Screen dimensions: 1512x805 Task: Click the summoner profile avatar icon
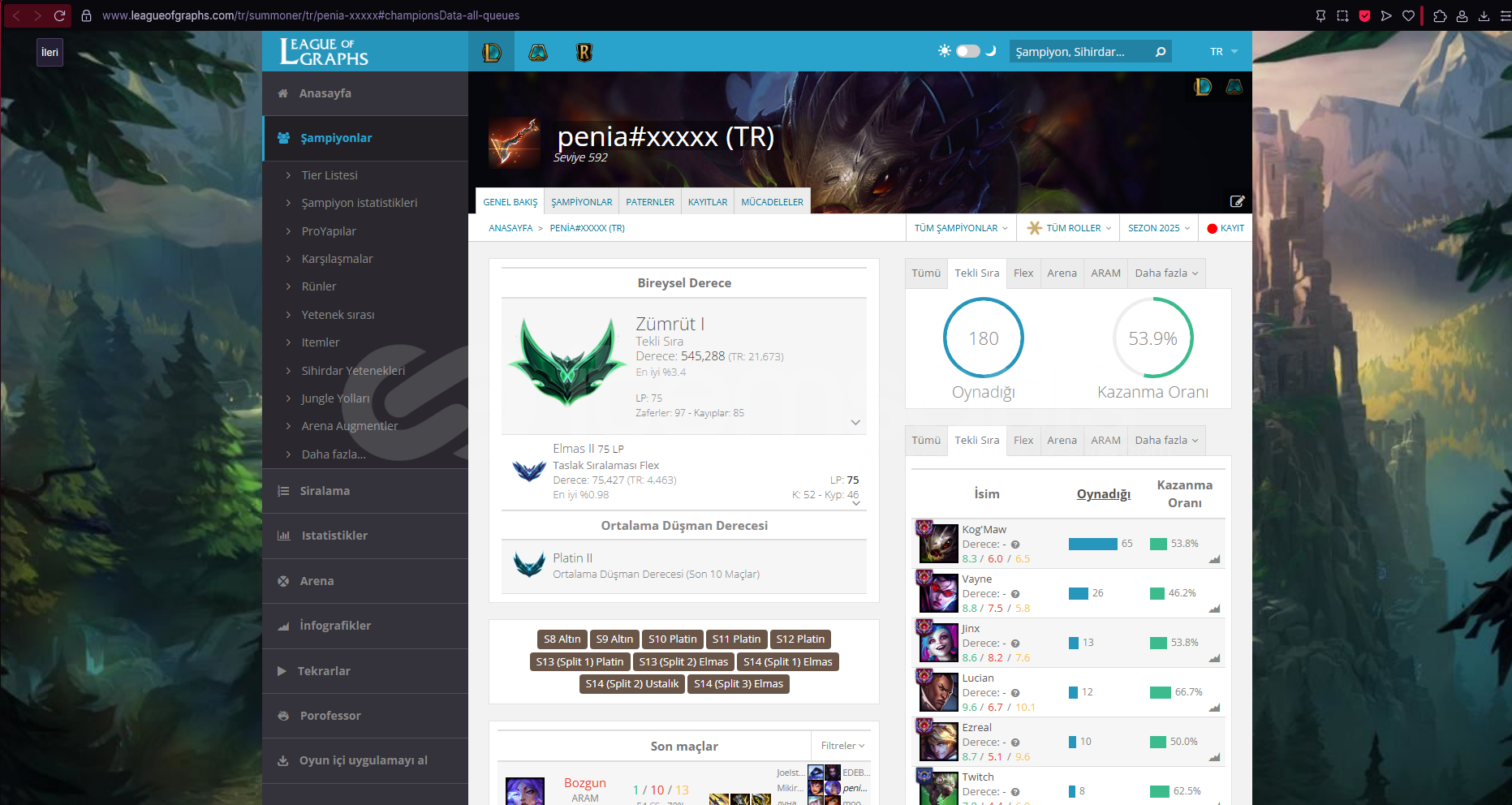click(x=515, y=143)
